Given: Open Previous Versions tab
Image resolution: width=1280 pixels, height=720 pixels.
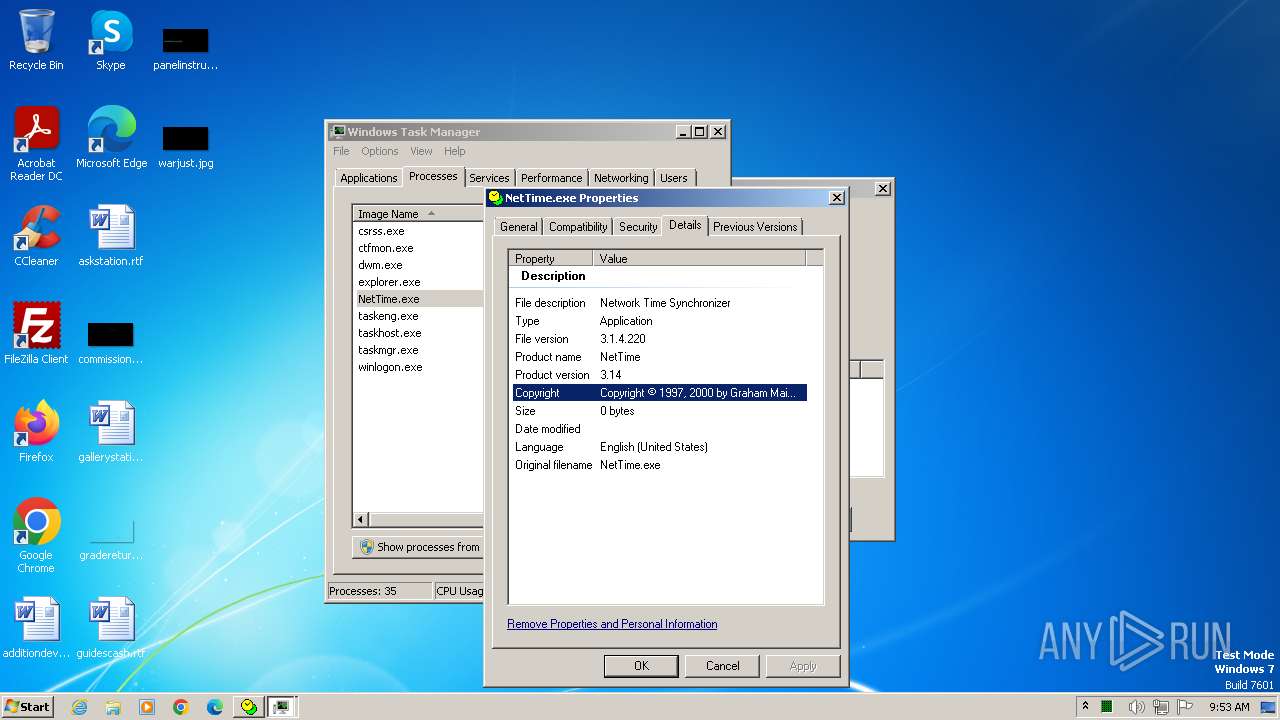Looking at the screenshot, I should [x=755, y=227].
